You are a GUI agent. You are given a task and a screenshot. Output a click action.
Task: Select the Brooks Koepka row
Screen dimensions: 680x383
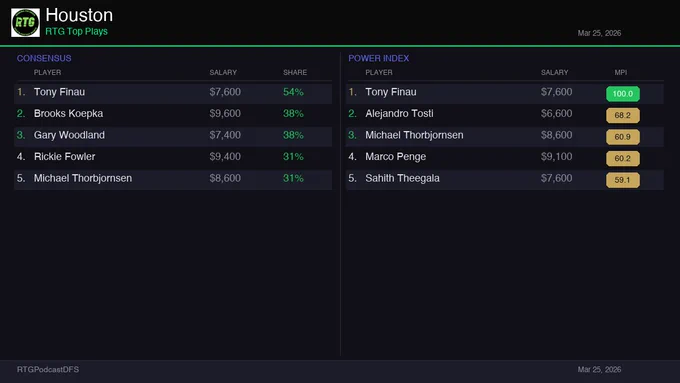tap(173, 114)
